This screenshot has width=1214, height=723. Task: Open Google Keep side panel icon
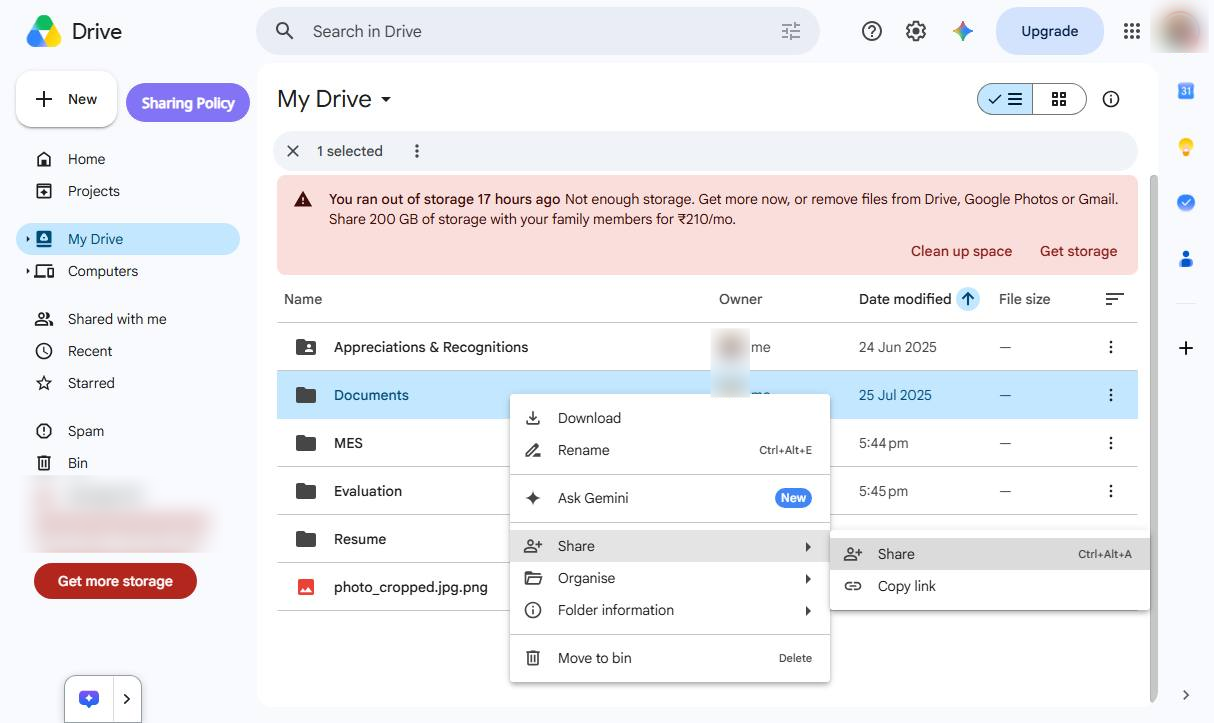pyautogui.click(x=1186, y=147)
